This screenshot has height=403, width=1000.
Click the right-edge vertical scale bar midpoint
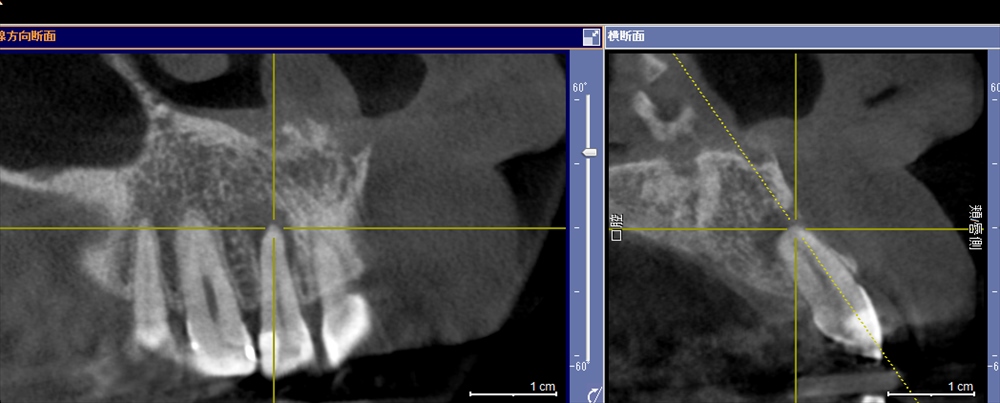[992, 229]
